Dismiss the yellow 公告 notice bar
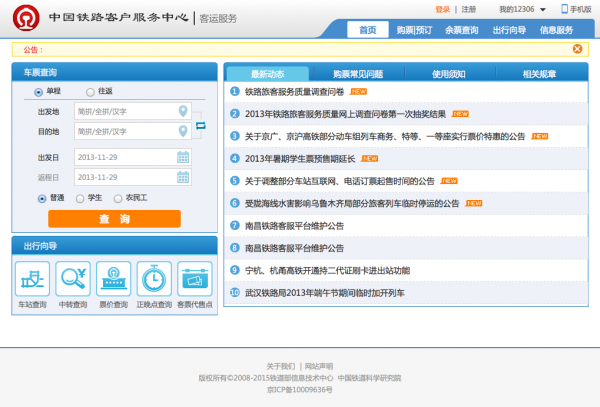600x407 pixels. coord(577,48)
